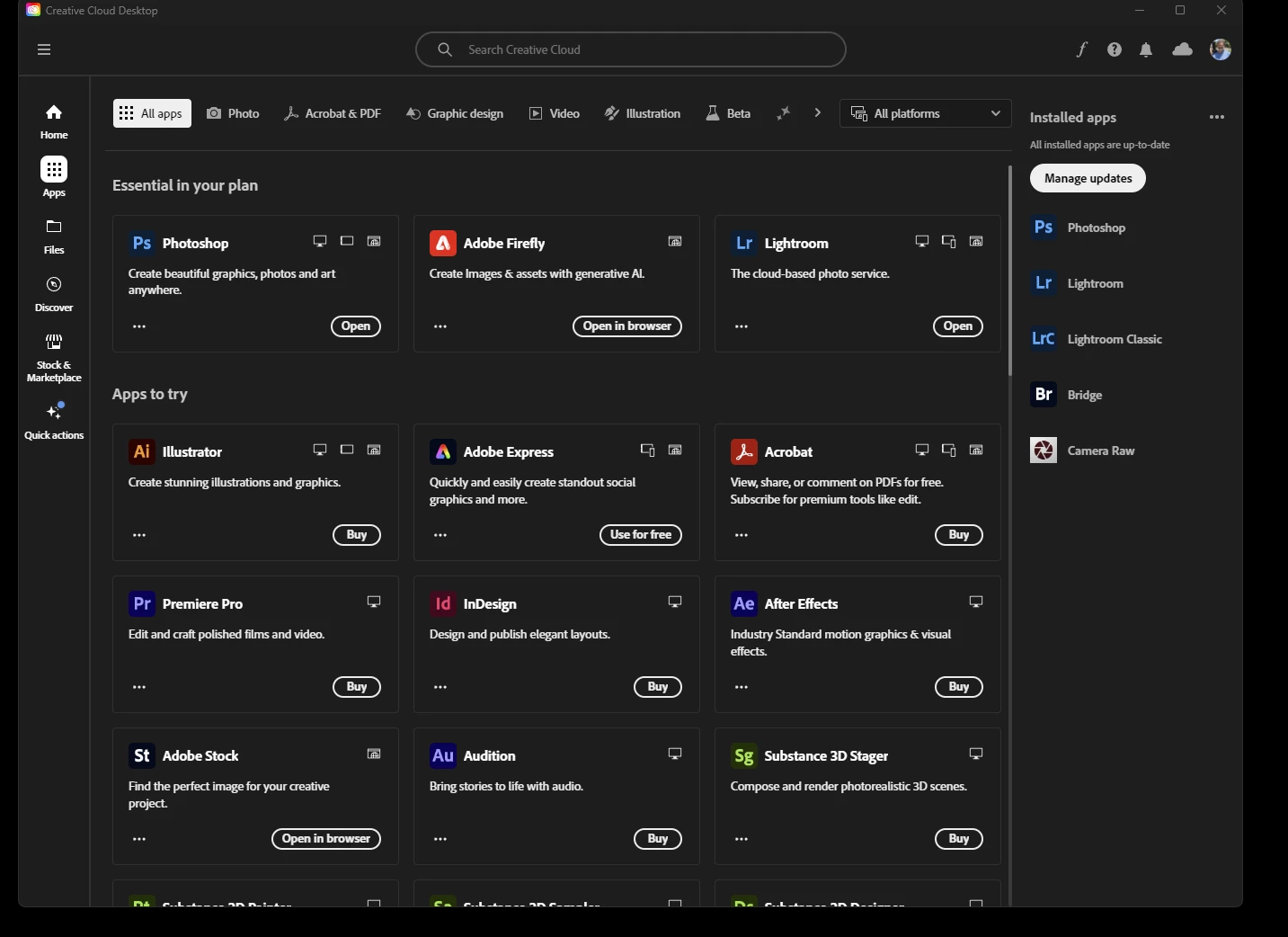1288x937 pixels.
Task: Open the hamburger menu icon
Action: (44, 49)
